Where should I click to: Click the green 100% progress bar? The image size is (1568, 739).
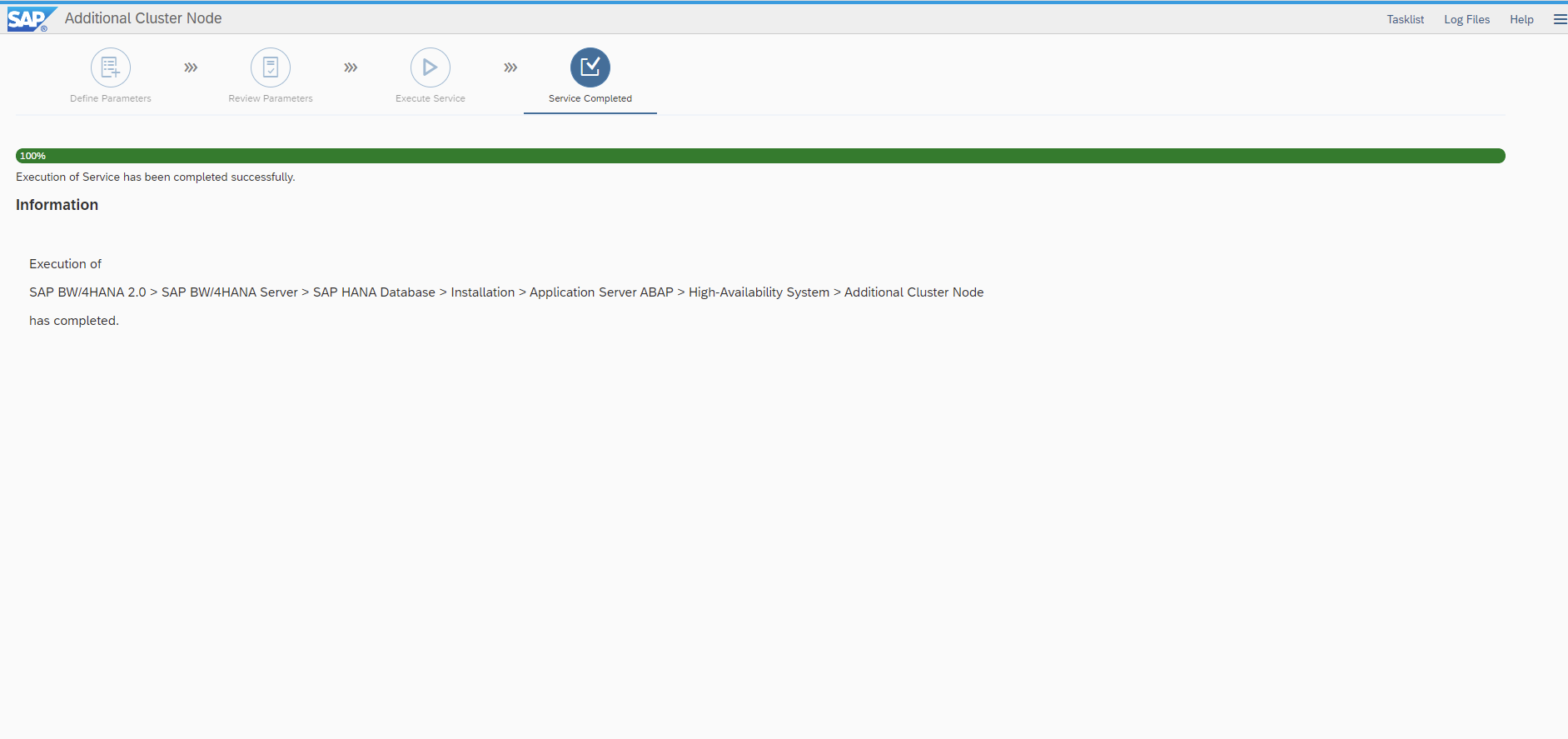point(760,156)
